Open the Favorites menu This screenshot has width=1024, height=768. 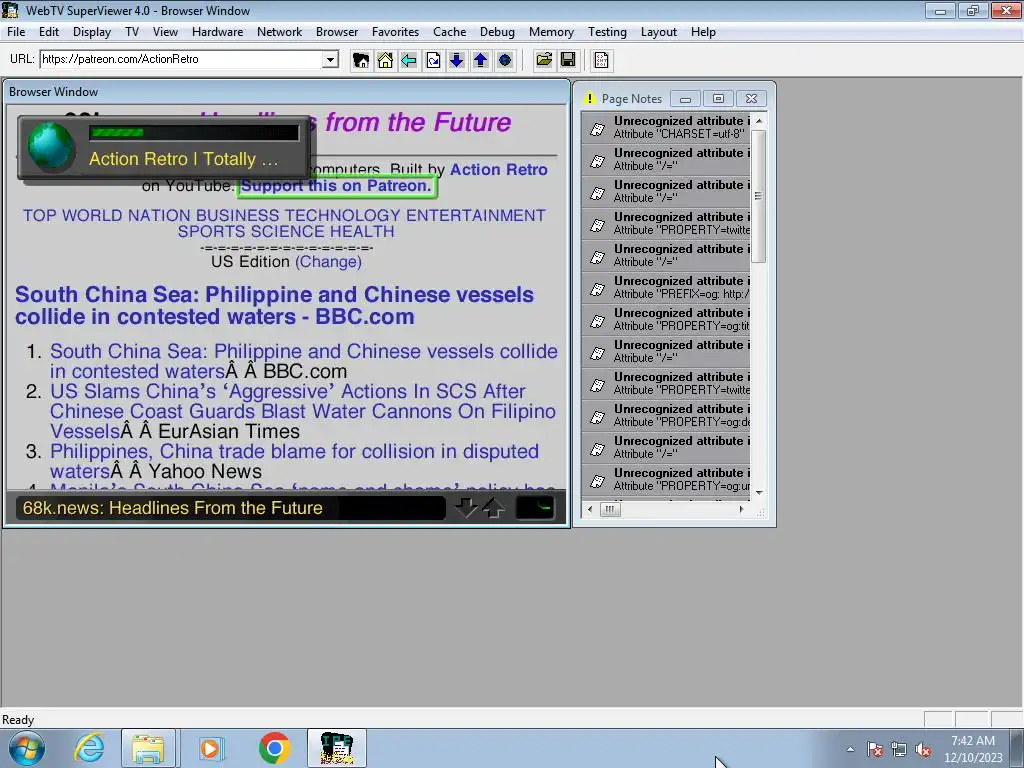[x=395, y=32]
